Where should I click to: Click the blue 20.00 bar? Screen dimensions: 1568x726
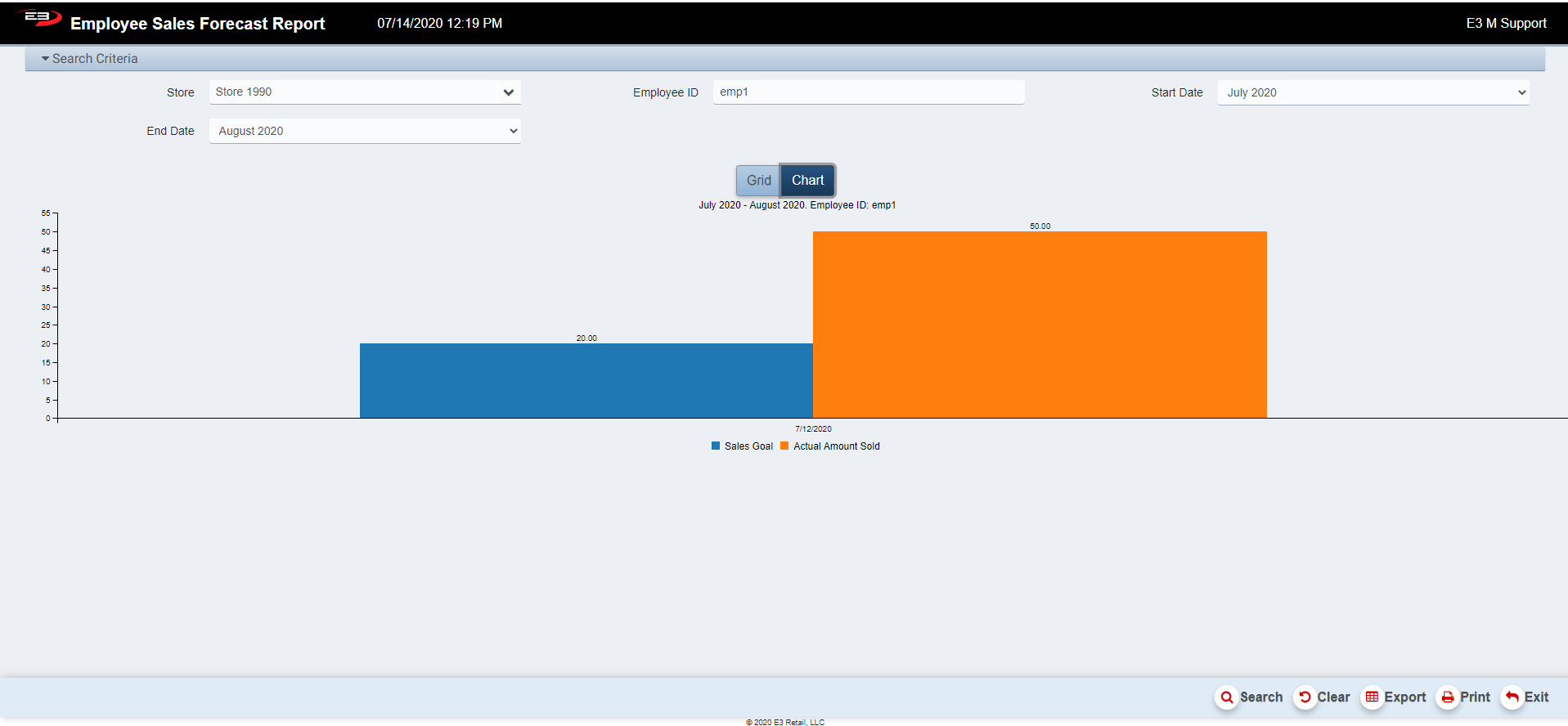tap(586, 380)
